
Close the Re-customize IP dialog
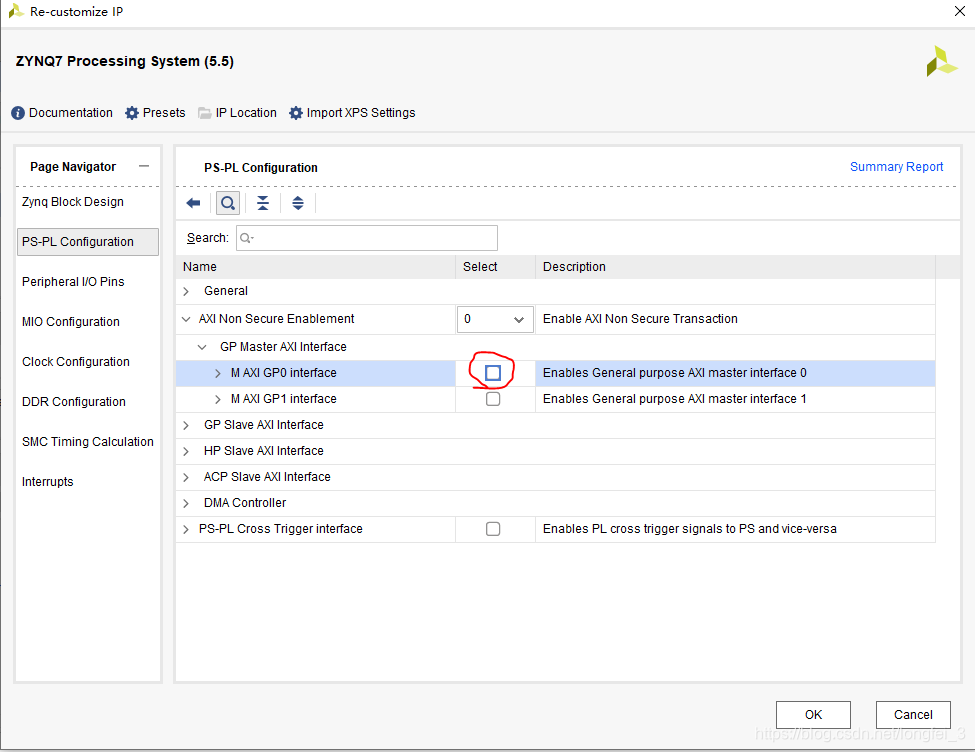coord(959,11)
